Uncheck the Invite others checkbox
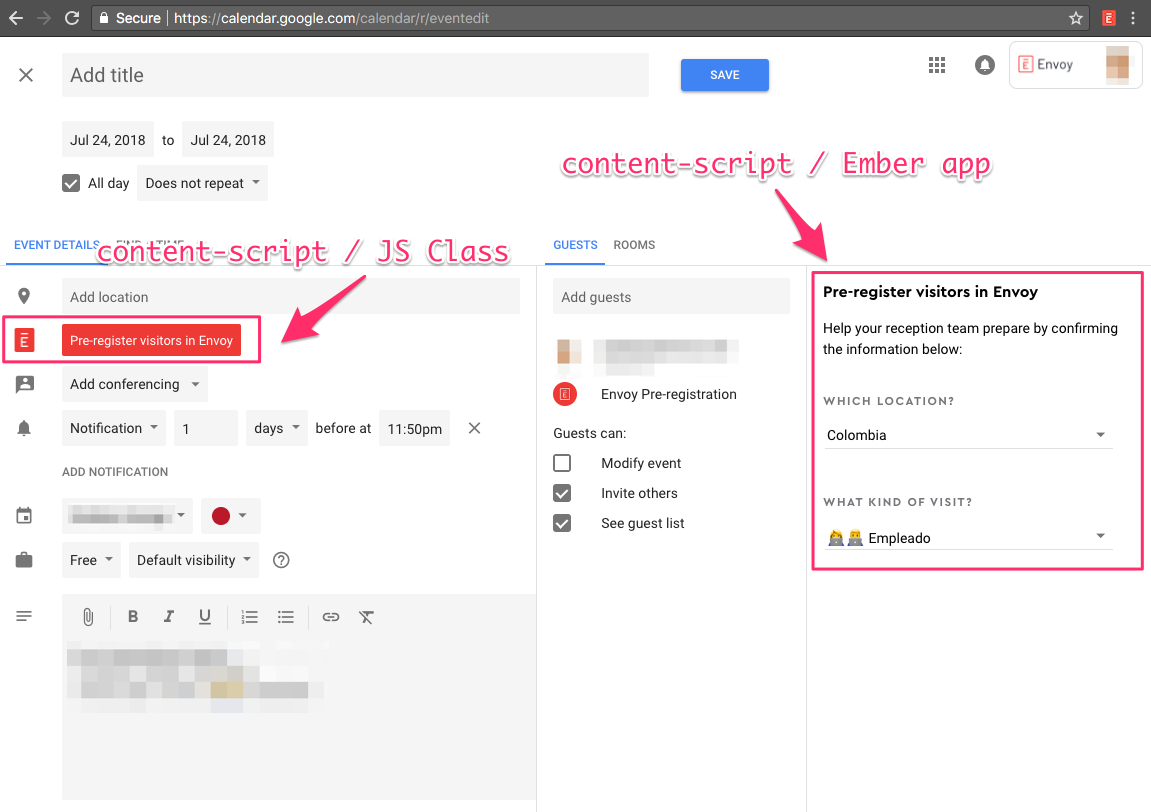This screenshot has width=1151, height=812. [562, 493]
